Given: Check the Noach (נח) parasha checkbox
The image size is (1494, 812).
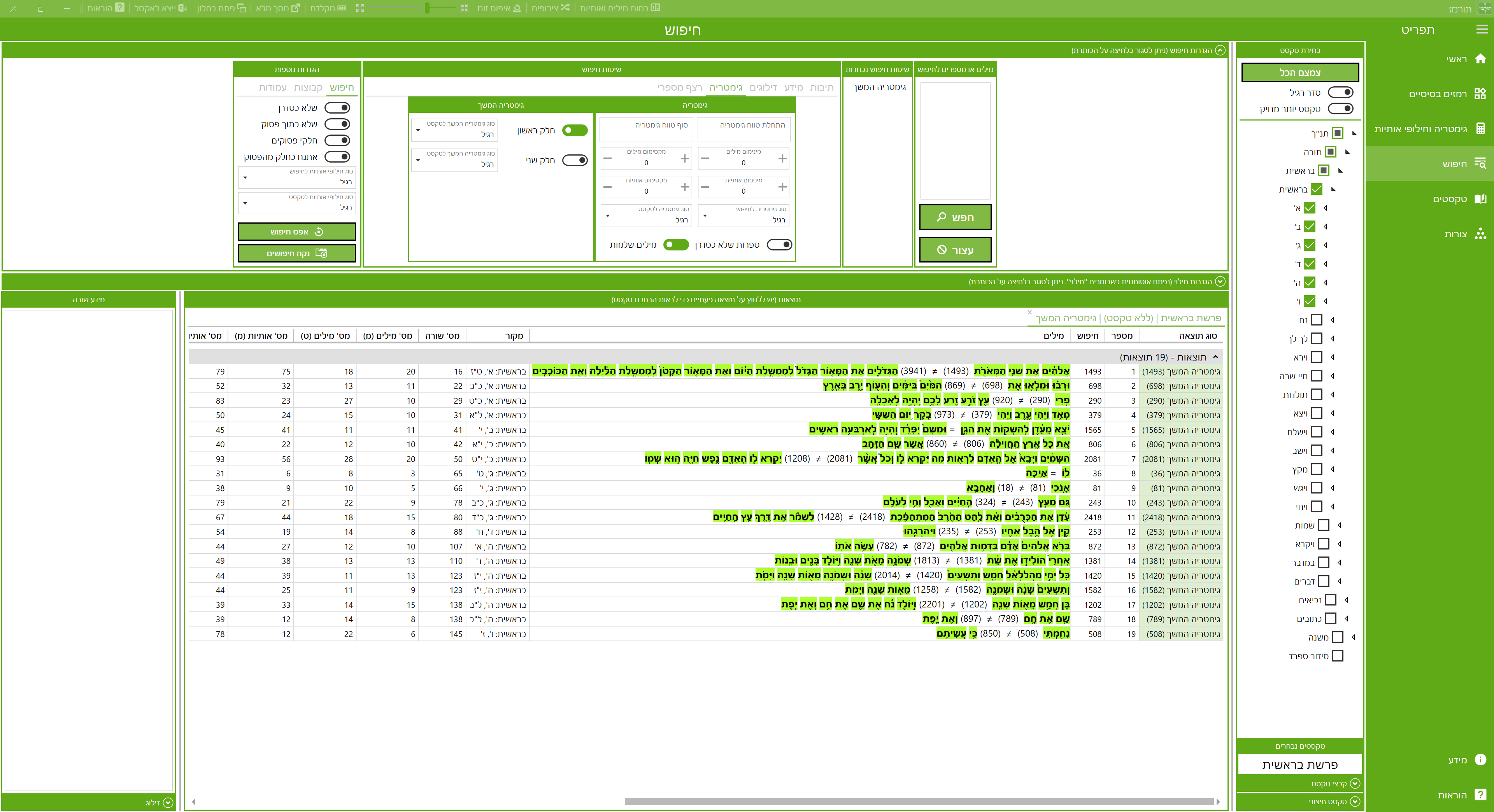Looking at the screenshot, I should [x=1317, y=320].
